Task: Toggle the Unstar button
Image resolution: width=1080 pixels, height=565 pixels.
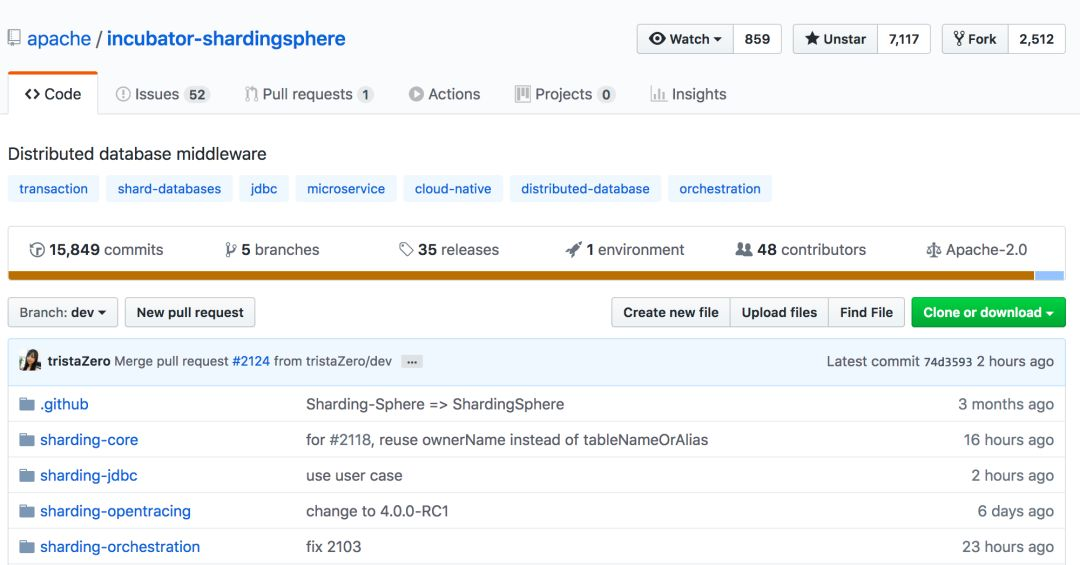Action: pyautogui.click(x=835, y=39)
